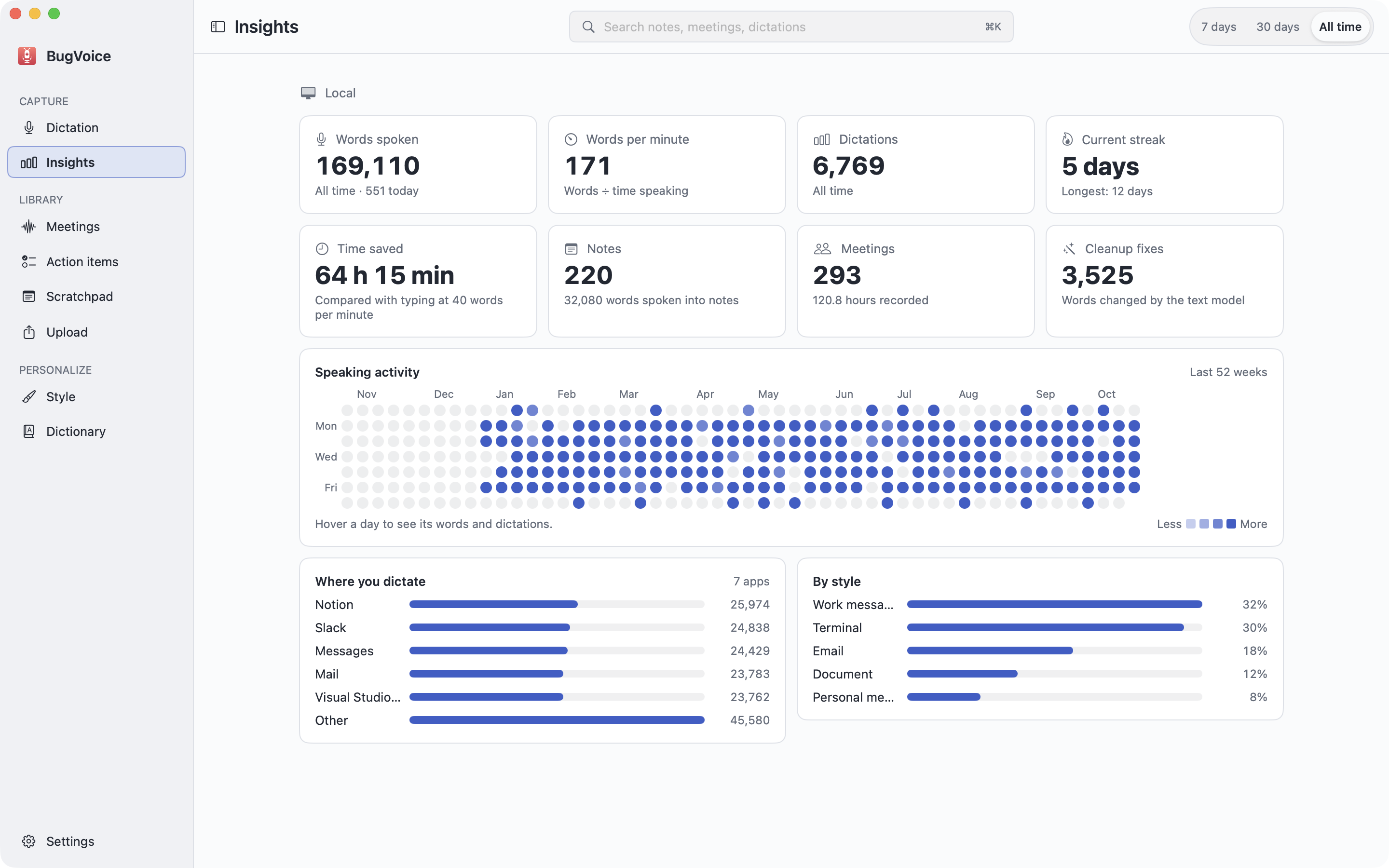The width and height of the screenshot is (1389, 868).
Task: Click the 'Longest: 12 days' text
Action: tap(1106, 191)
